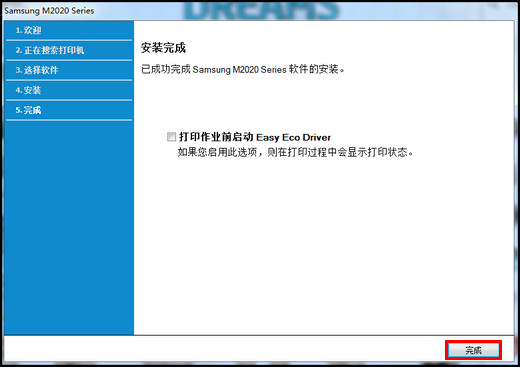Image resolution: width=520 pixels, height=367 pixels.
Task: Click the horizontal line above the footer
Action: pyautogui.click(x=259, y=335)
